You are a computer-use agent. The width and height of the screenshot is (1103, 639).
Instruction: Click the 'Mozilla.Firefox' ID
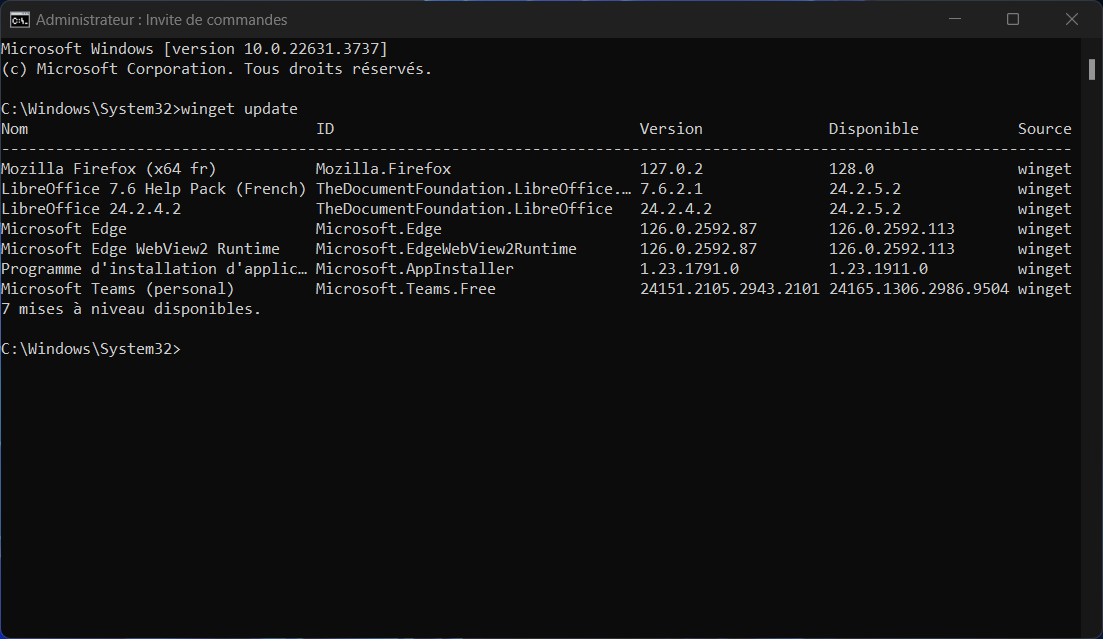coord(383,169)
